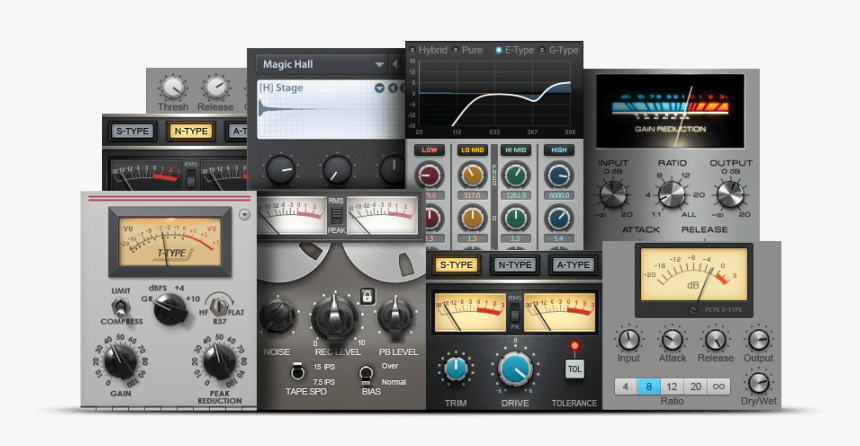Click the green HI MID Q knob

(x=516, y=218)
